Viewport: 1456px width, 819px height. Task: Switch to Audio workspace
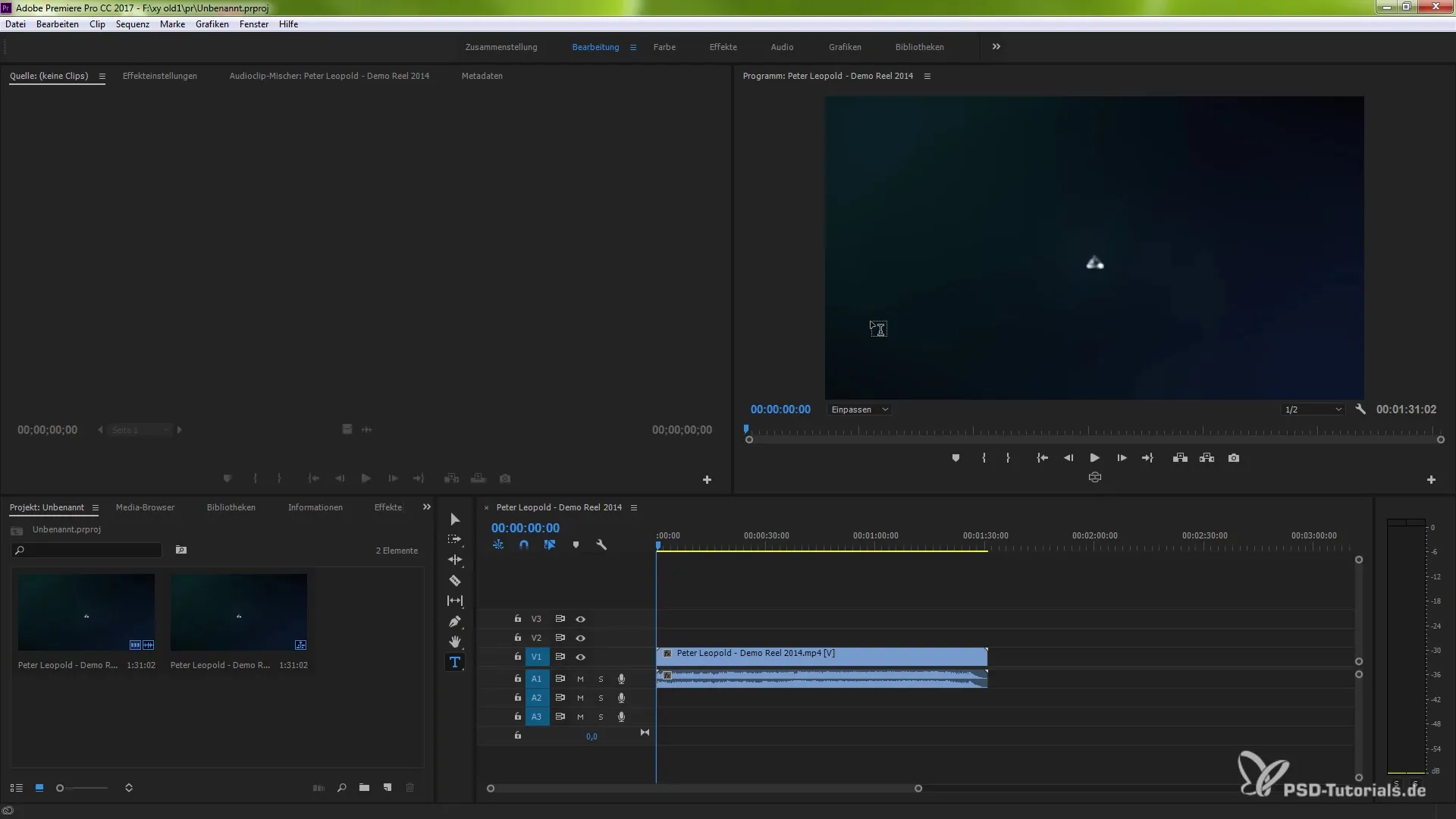782,47
